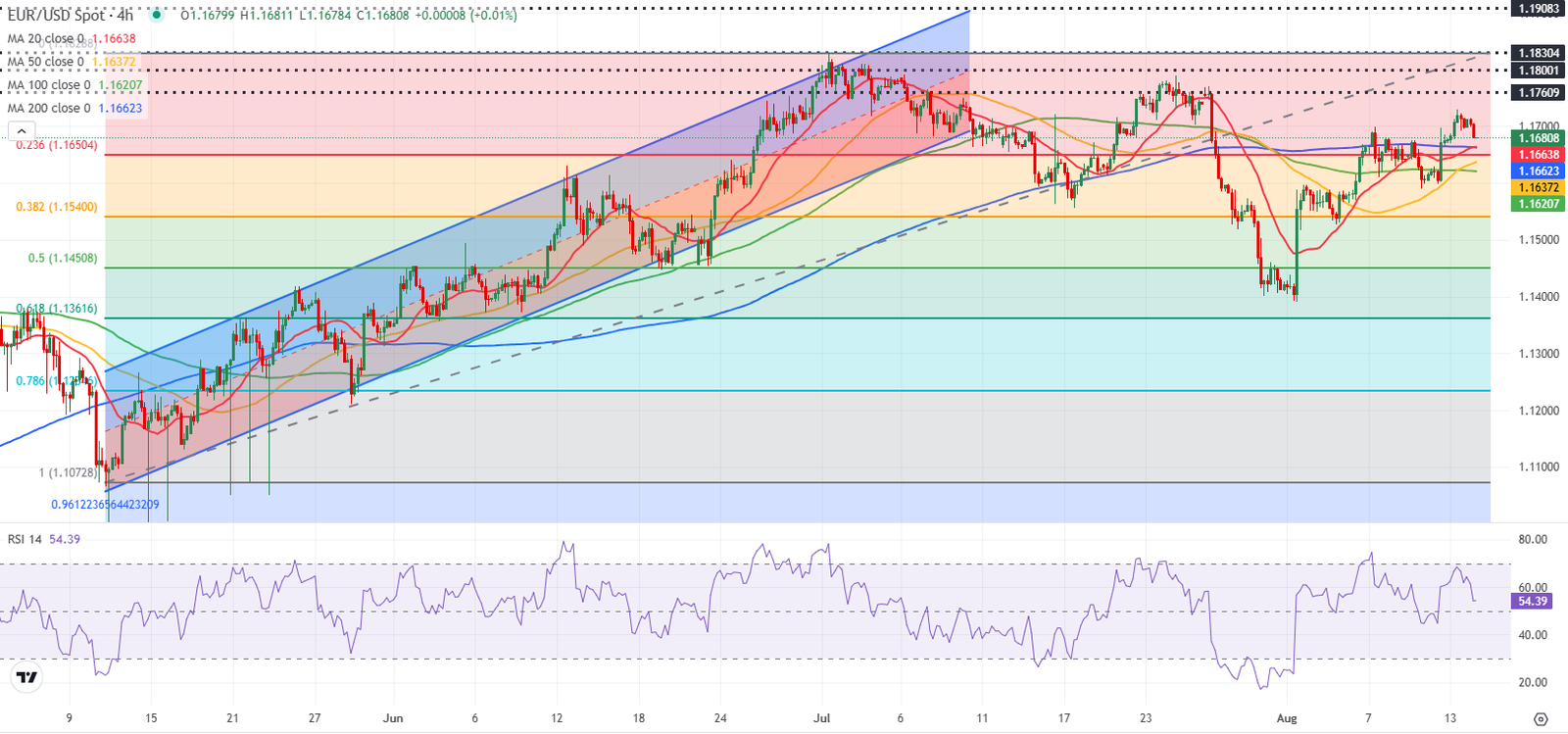Click the red MA 20 price tag 1.16638

pos(1539,155)
